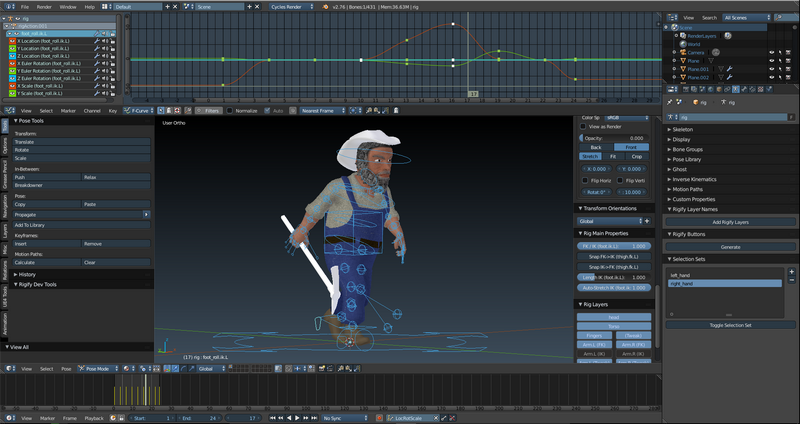Lock the Z Location channel
This screenshot has width=800, height=424.
click(112, 56)
